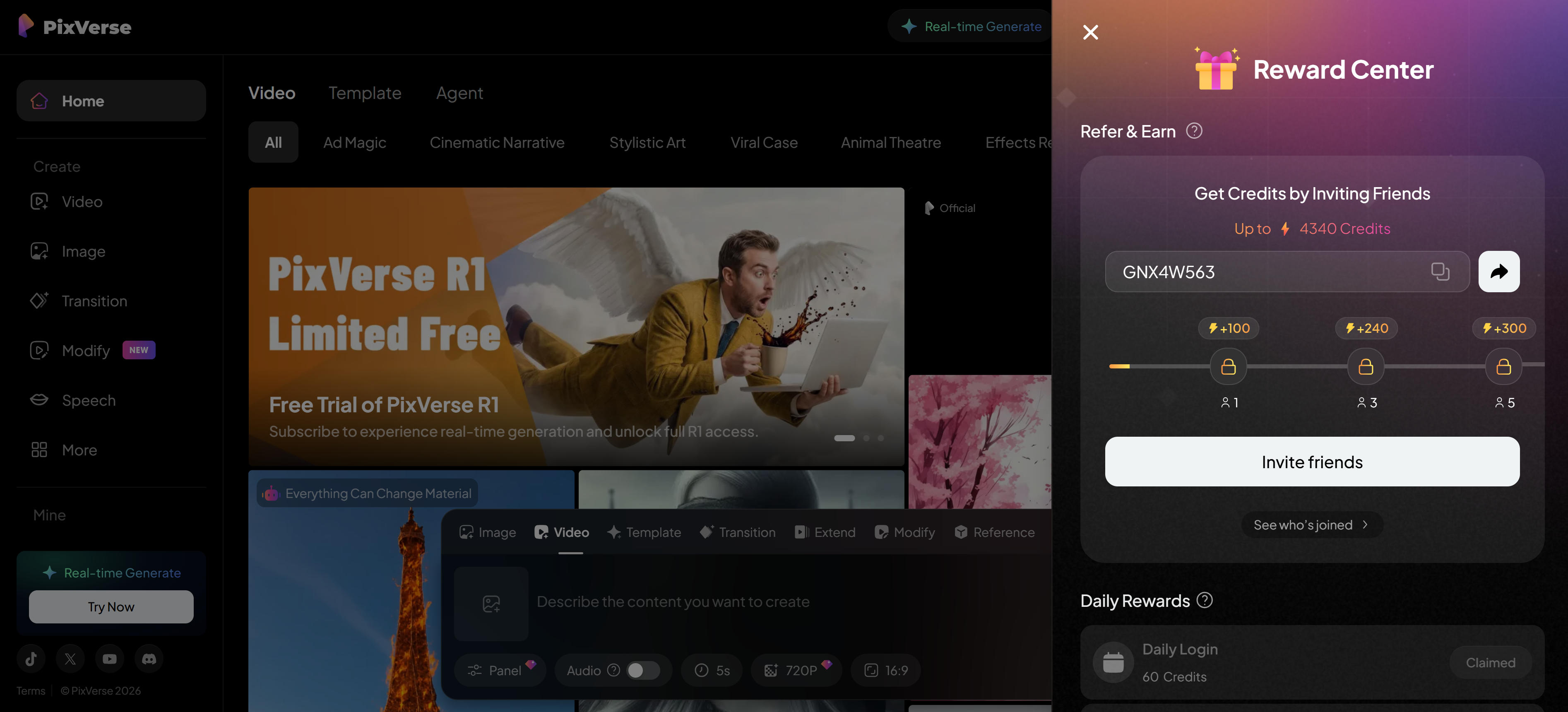The width and height of the screenshot is (1568, 712).
Task: Click the upload image placeholder icon
Action: tap(491, 603)
